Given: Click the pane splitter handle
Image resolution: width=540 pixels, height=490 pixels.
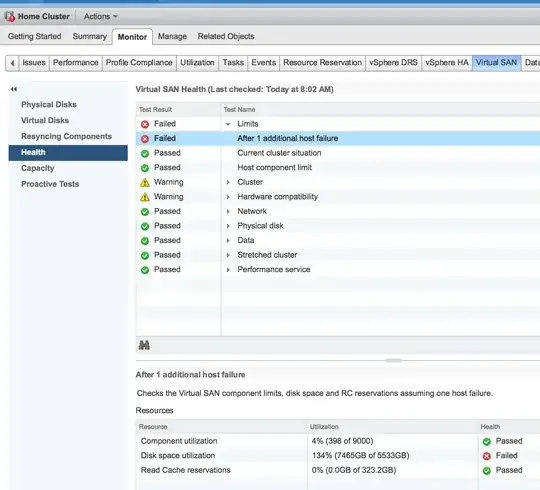Looking at the screenshot, I should [x=393, y=361].
